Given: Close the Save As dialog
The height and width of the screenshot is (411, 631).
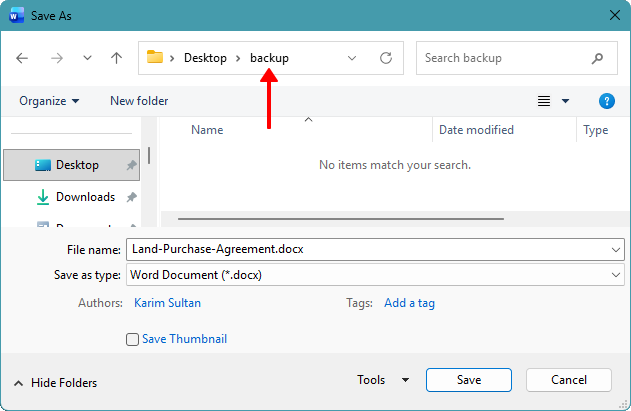Looking at the screenshot, I should [615, 15].
